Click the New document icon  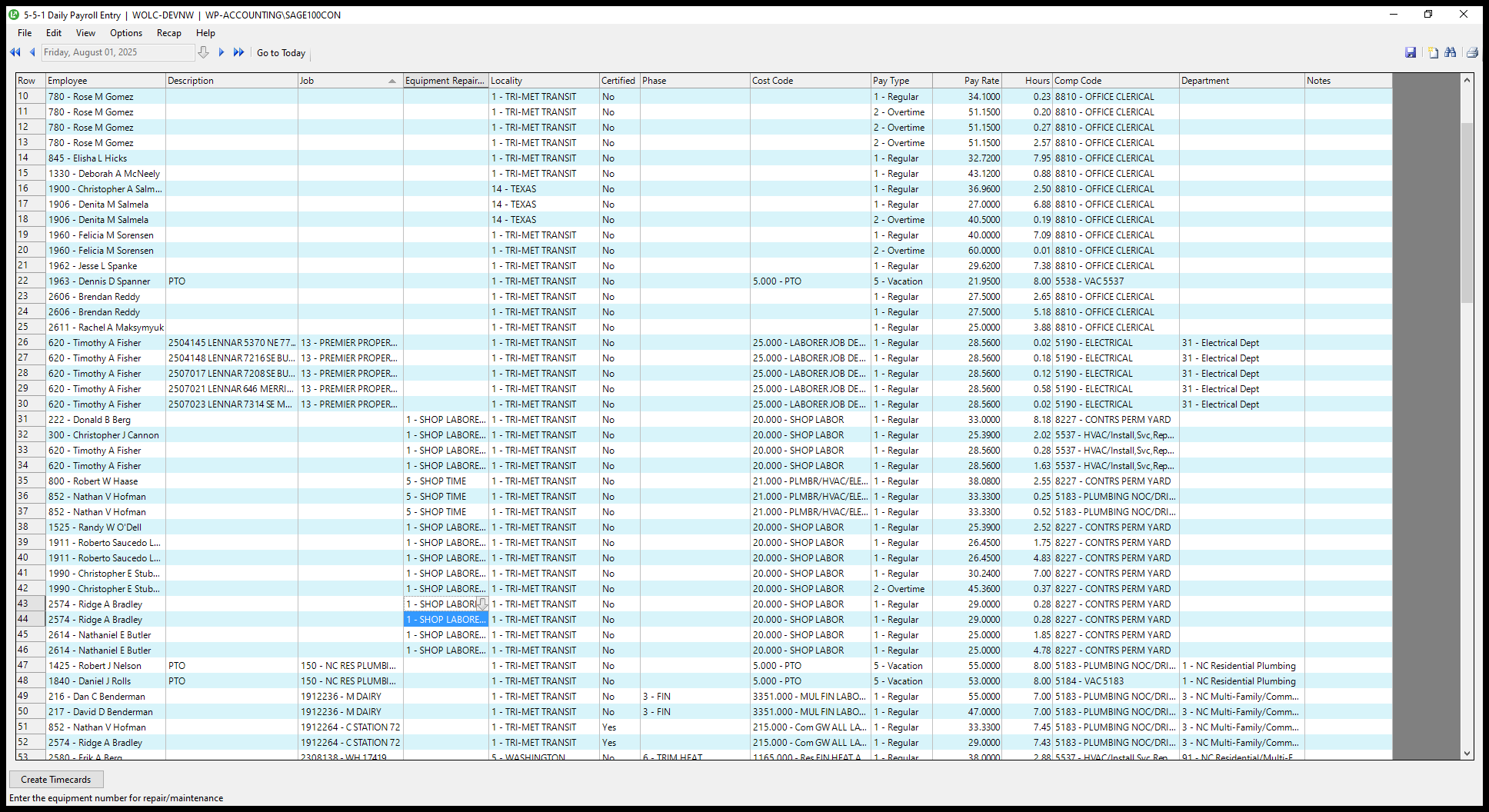(x=1433, y=52)
